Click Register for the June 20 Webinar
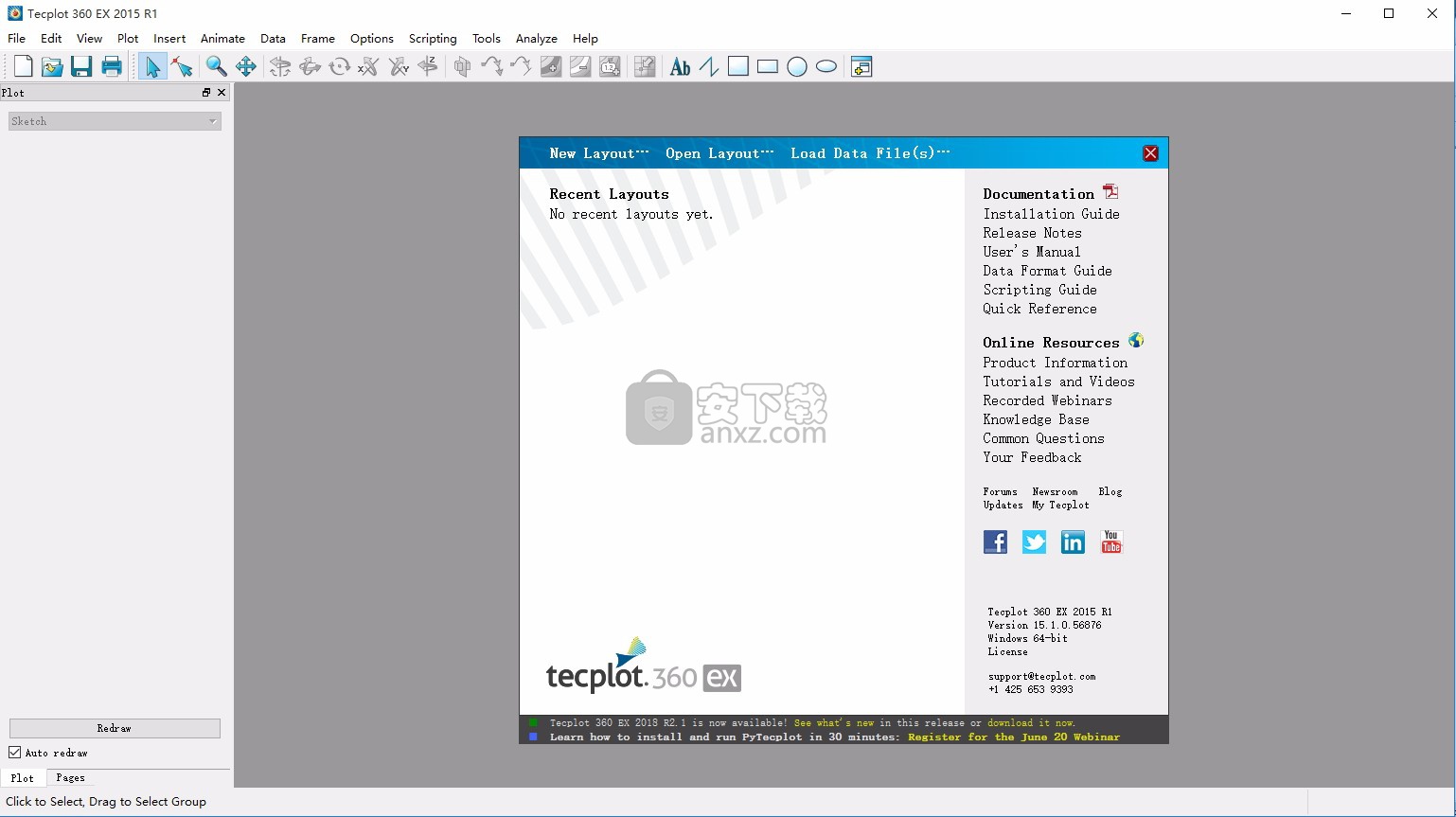 click(x=1014, y=737)
